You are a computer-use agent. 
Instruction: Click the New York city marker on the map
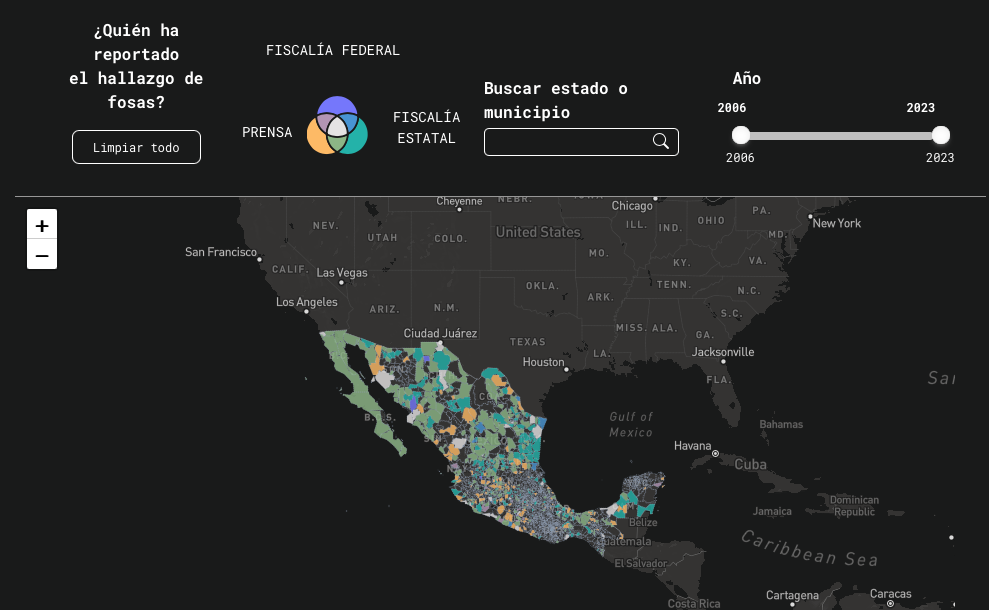pyautogui.click(x=811, y=214)
